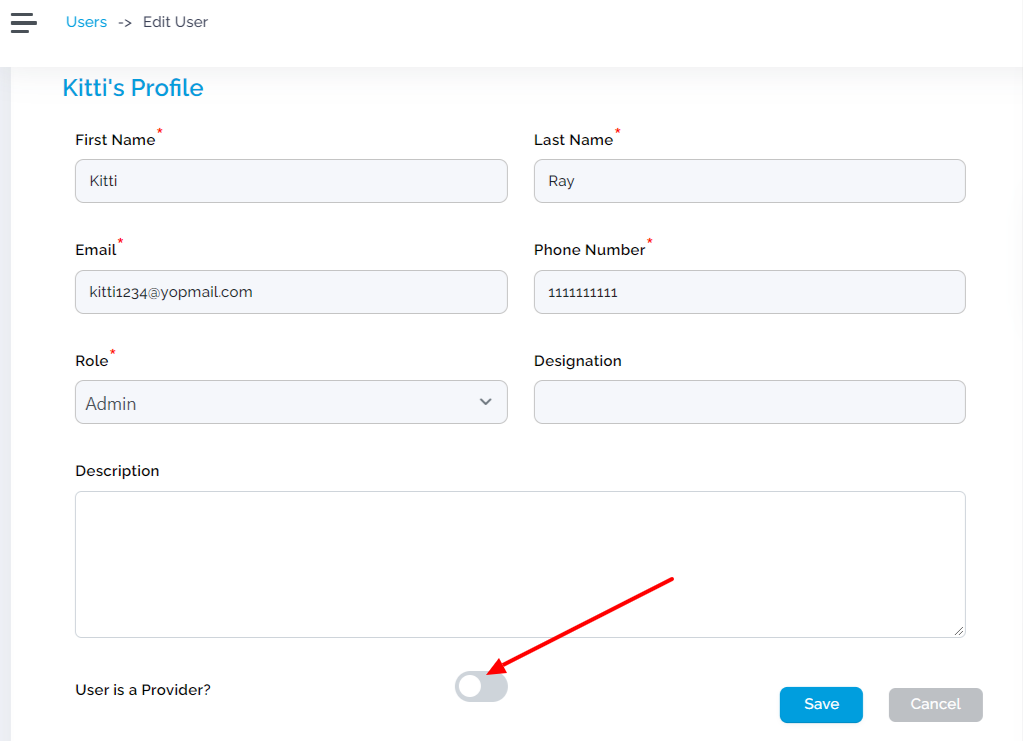Save the user profile changes
This screenshot has width=1023, height=741.
821,704
